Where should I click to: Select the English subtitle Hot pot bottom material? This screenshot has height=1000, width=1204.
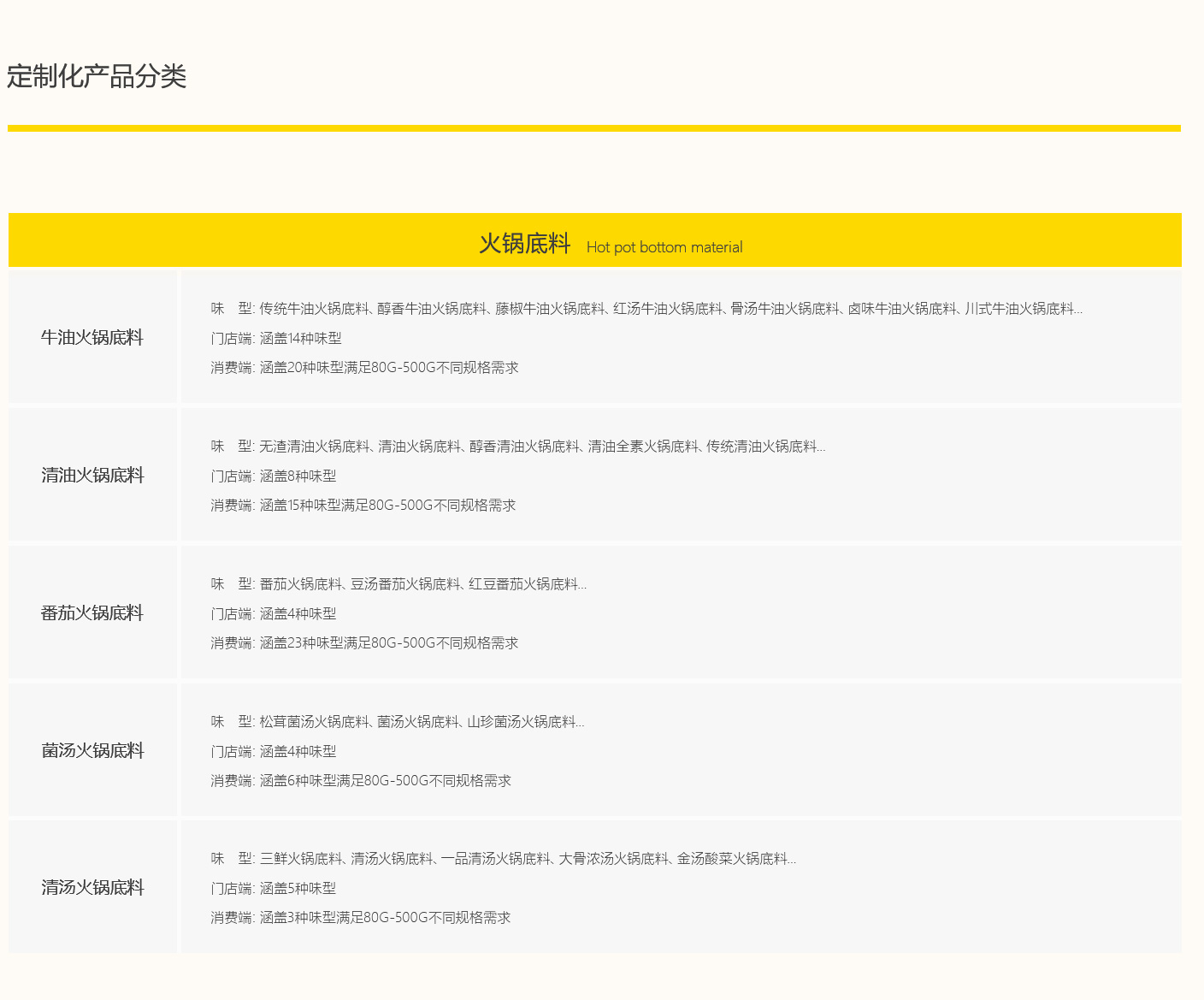(664, 247)
